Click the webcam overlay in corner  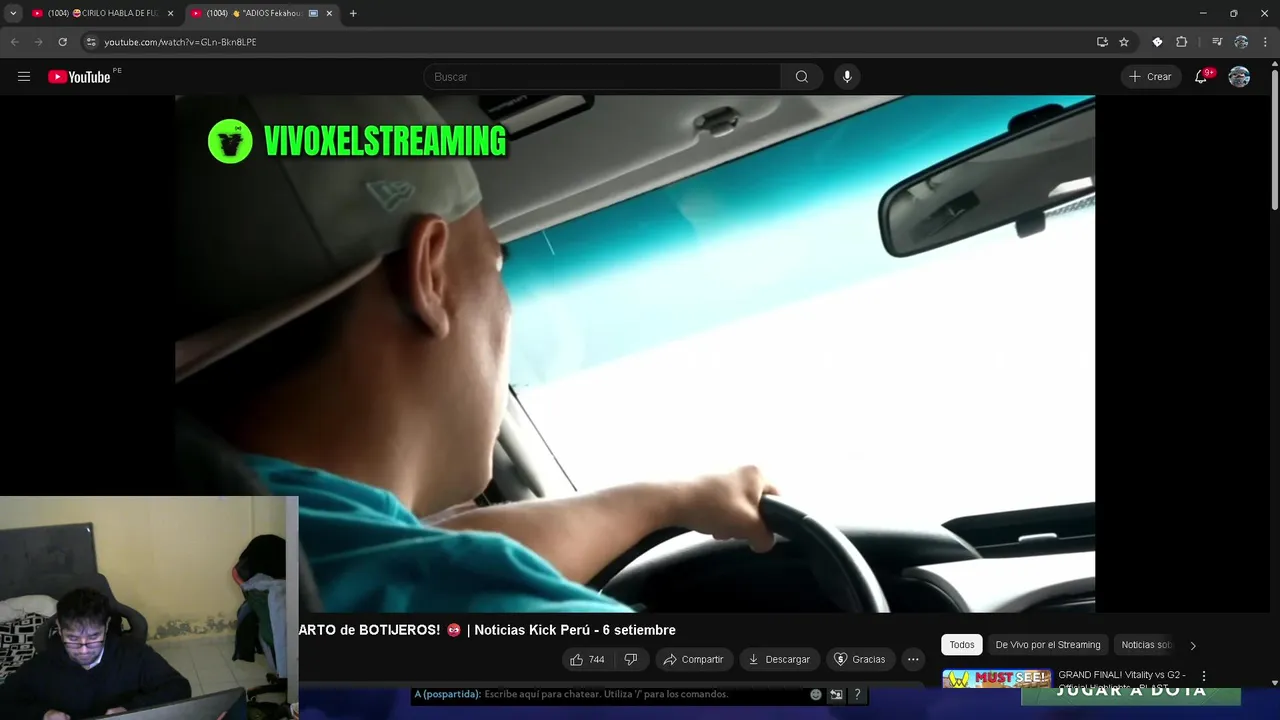click(149, 608)
